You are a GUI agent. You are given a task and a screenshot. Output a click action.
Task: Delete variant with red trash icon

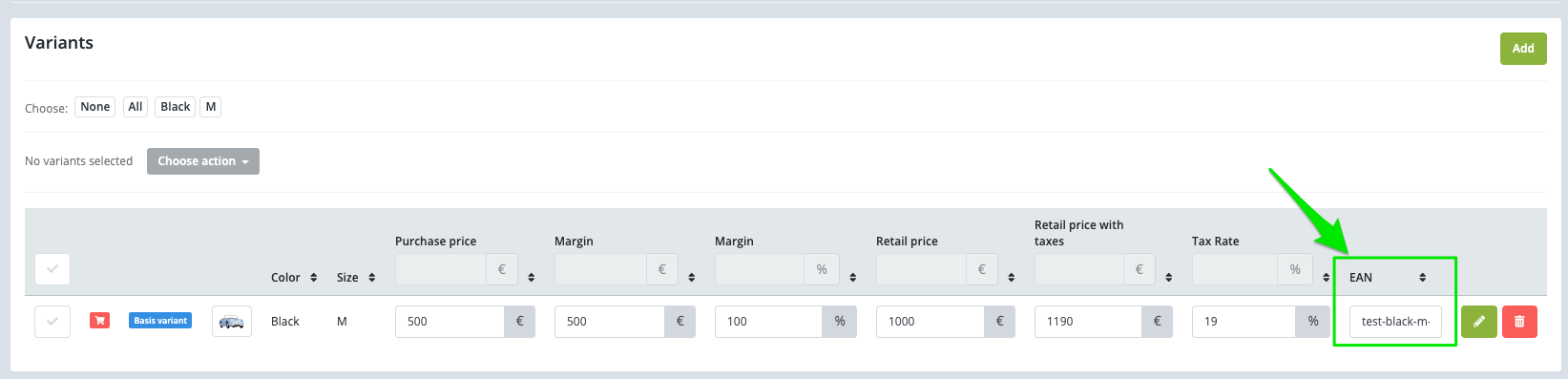1519,322
